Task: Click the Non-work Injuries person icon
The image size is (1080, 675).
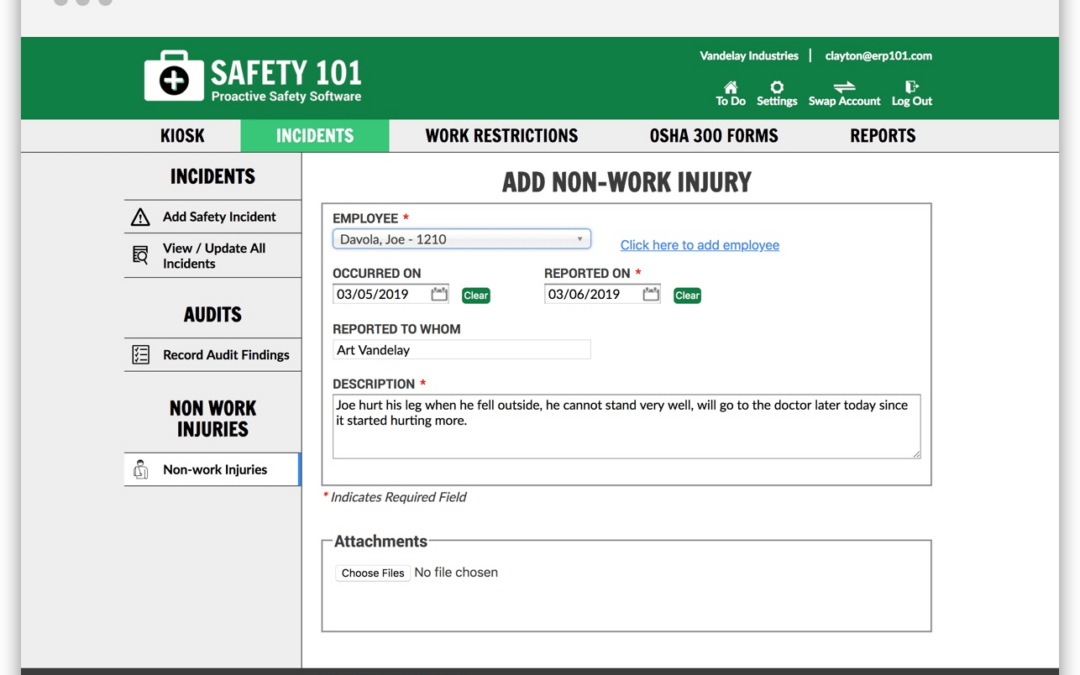Action: pyautogui.click(x=141, y=470)
